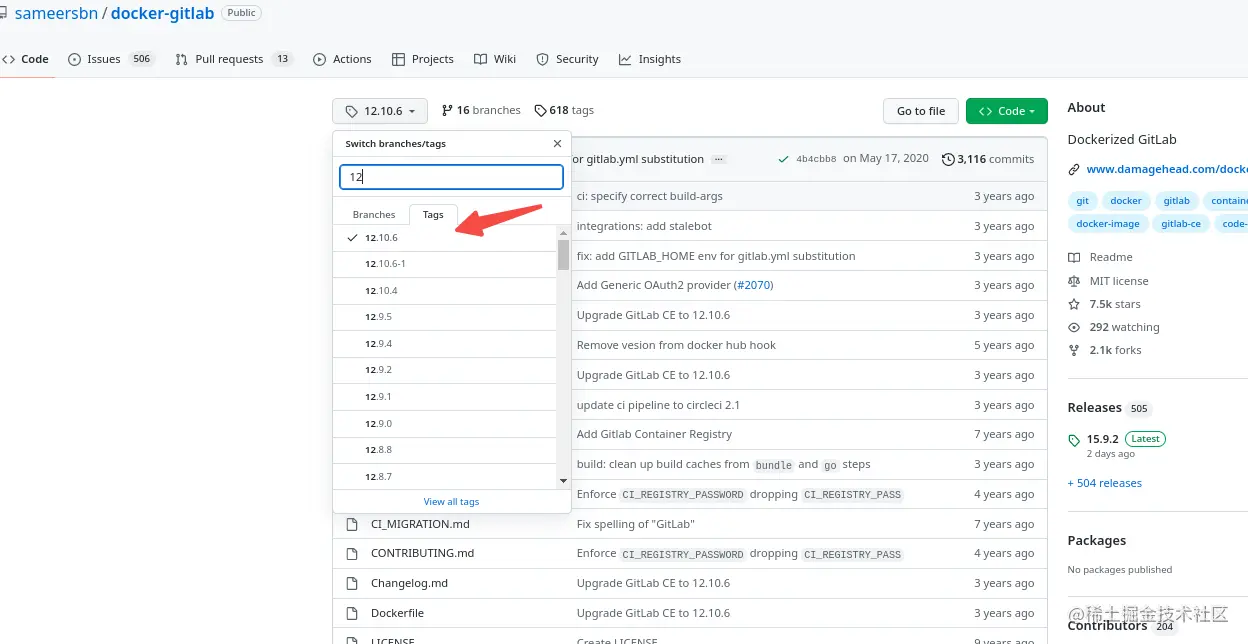The height and width of the screenshot is (644, 1248).
Task: Go to Pull requests tab
Action: pos(233,59)
